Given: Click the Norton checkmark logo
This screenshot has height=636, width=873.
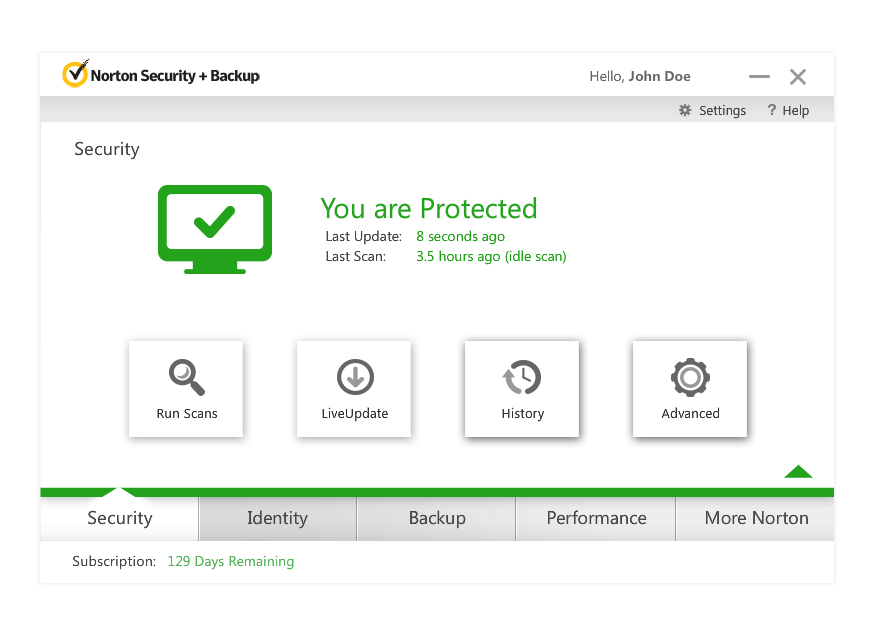Looking at the screenshot, I should (x=75, y=75).
